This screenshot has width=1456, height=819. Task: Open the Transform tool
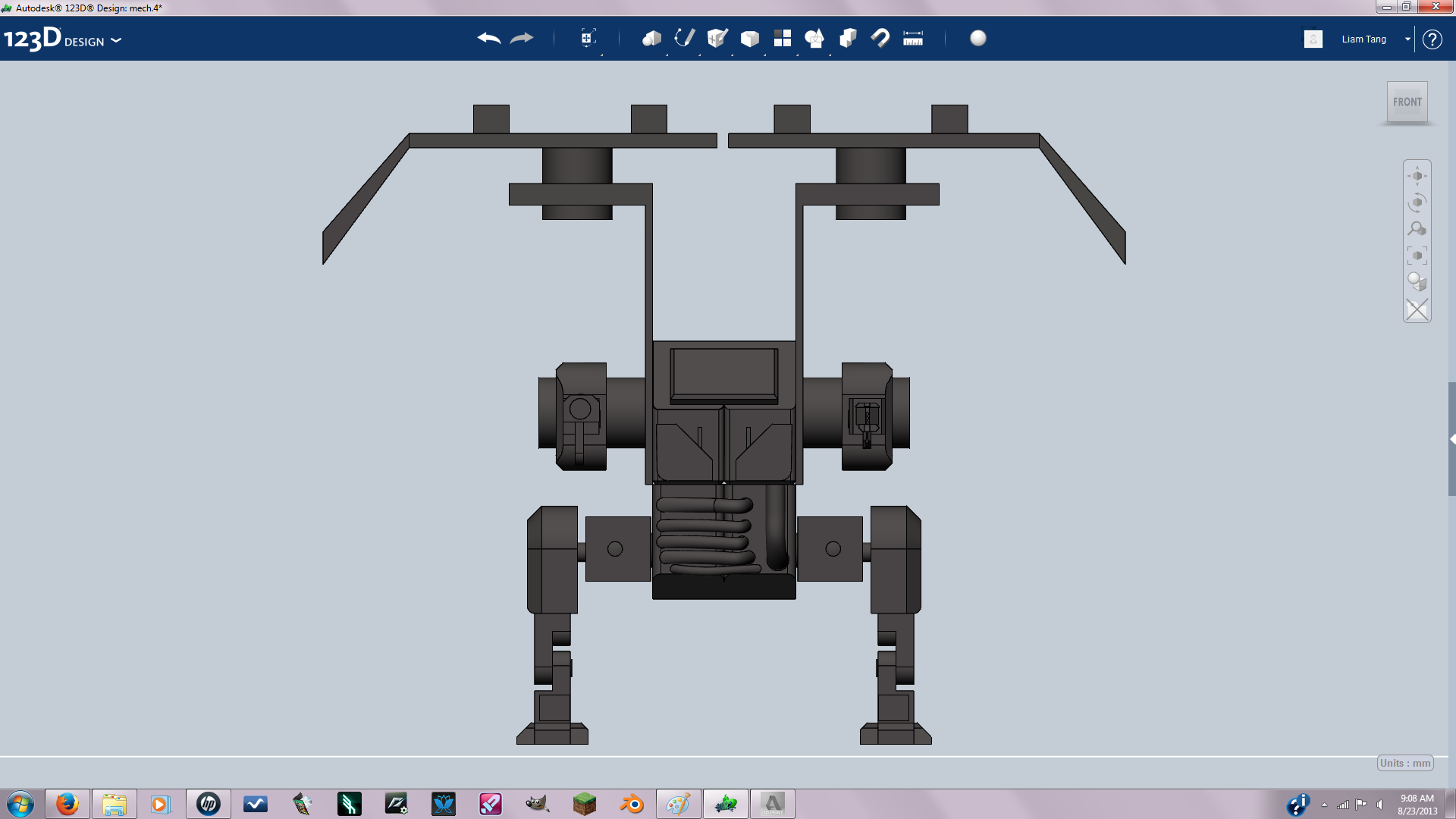(588, 38)
